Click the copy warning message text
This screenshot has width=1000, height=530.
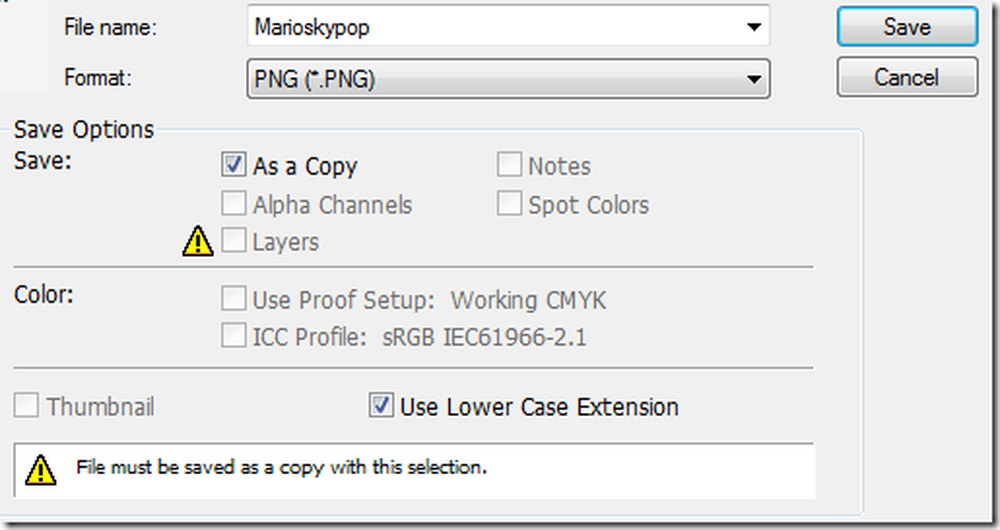[281, 467]
